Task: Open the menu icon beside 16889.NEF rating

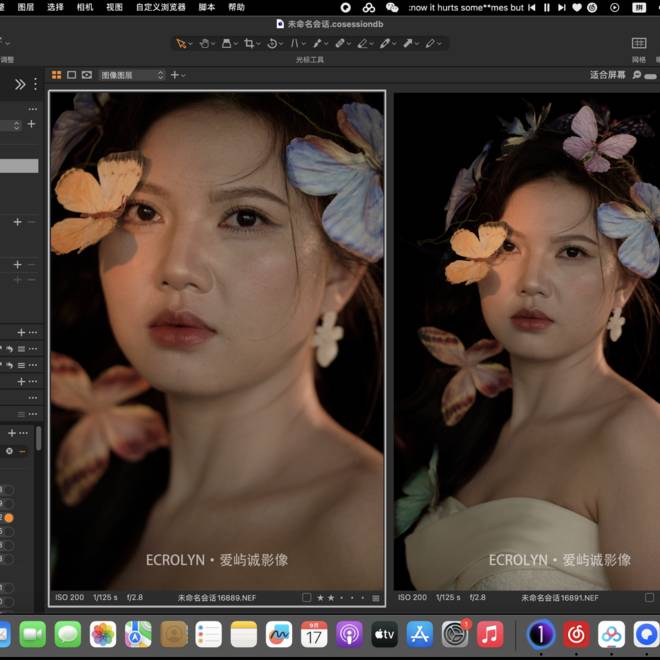Action: (375, 598)
